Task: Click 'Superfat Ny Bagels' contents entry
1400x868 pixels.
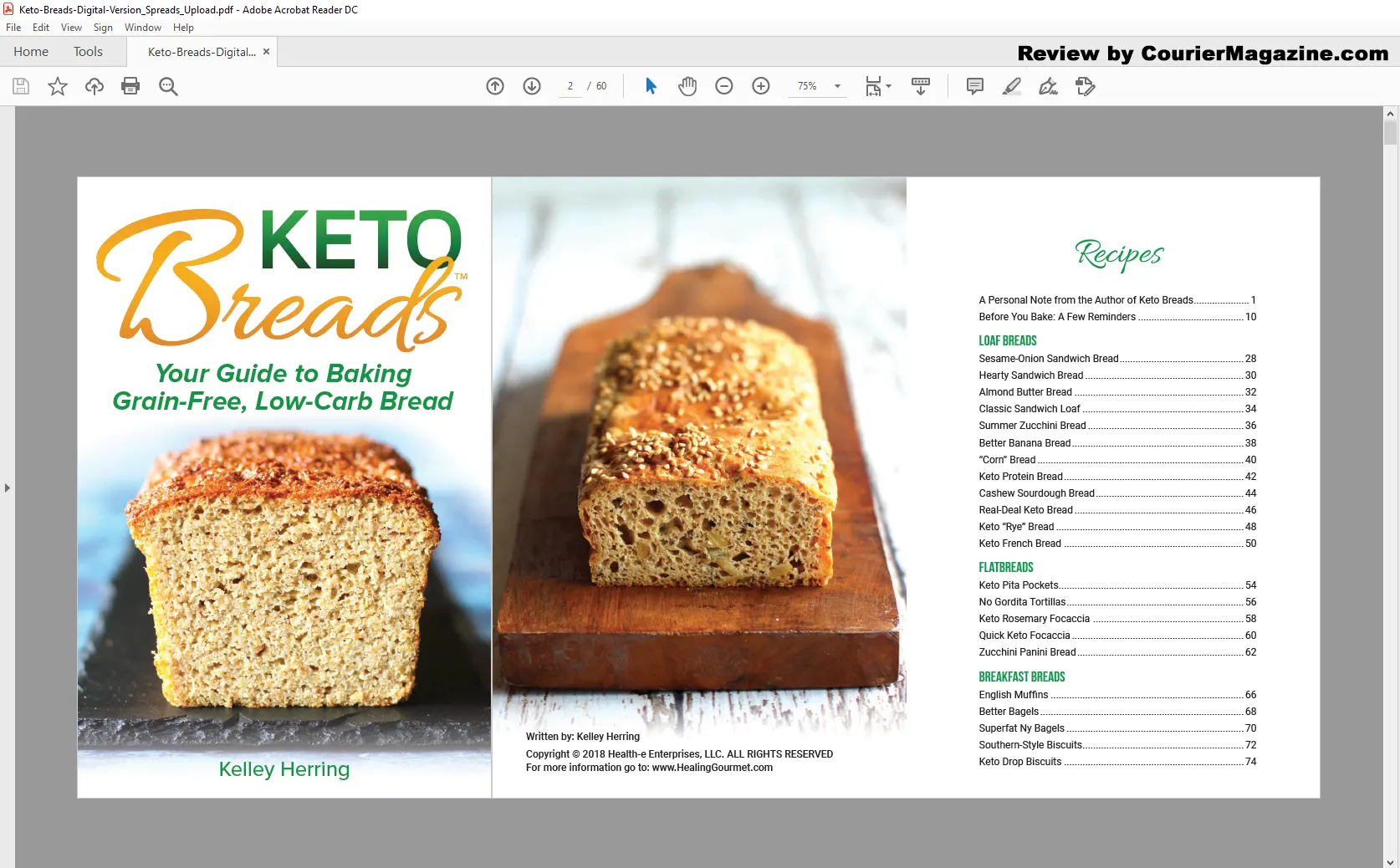Action: pyautogui.click(x=1117, y=728)
